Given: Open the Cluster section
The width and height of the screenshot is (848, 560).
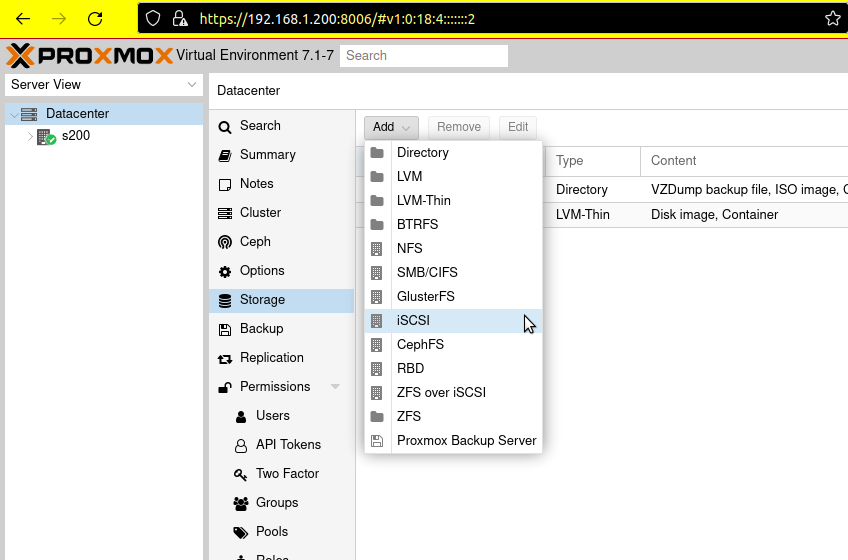Looking at the screenshot, I should pos(282,213).
